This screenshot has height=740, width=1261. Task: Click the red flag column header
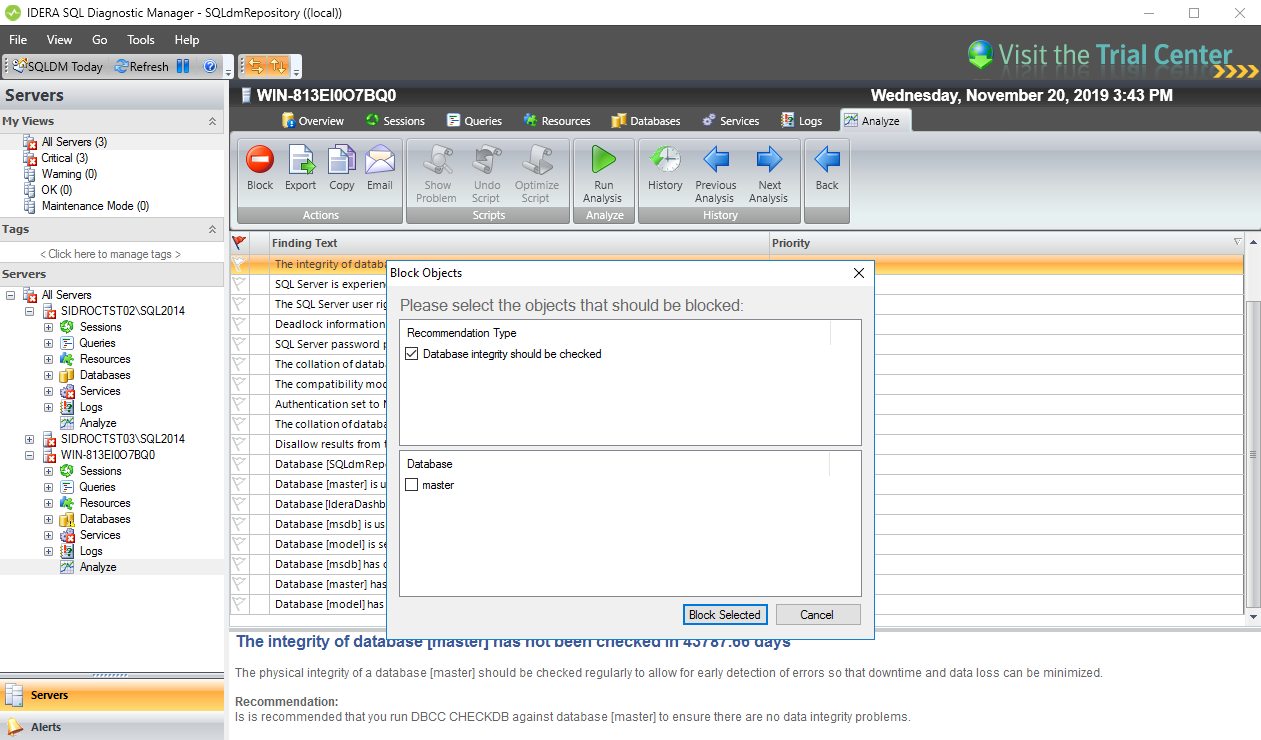(239, 243)
